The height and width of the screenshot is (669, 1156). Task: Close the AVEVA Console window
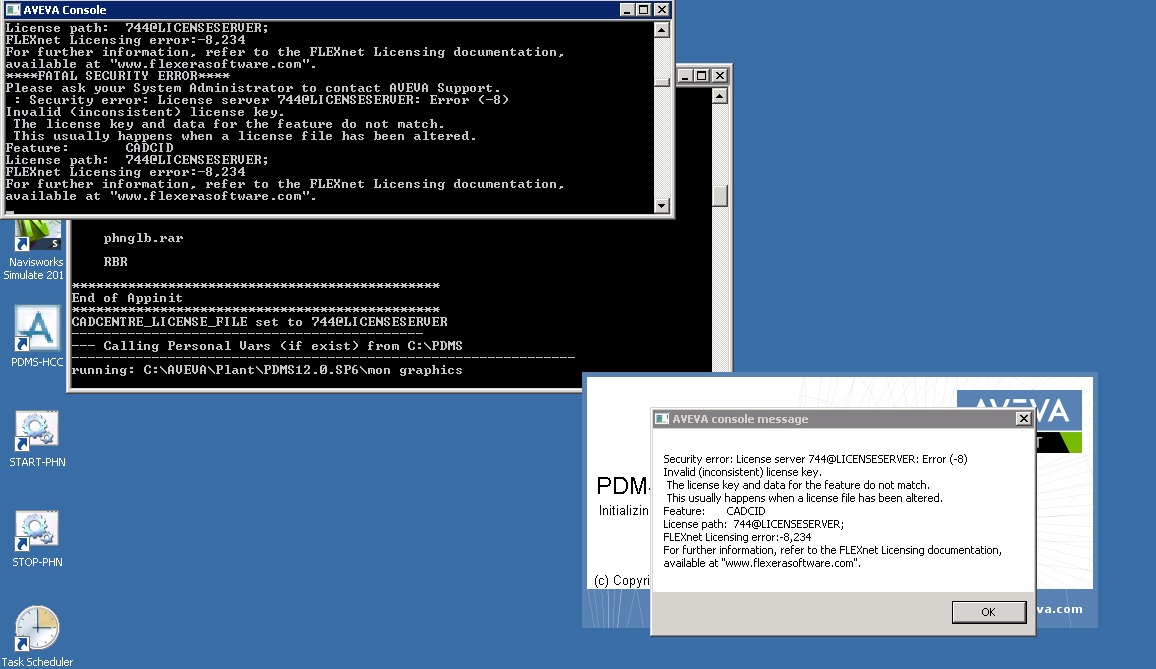661,10
